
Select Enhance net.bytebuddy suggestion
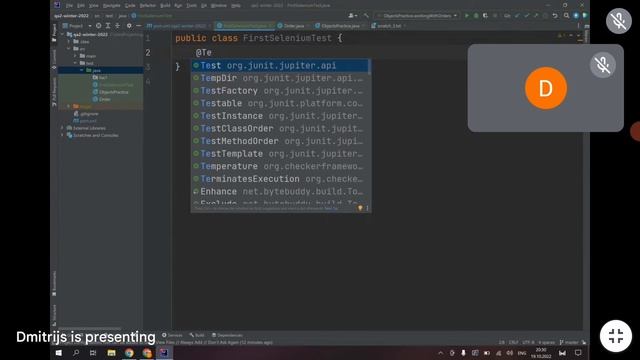[x=280, y=191]
